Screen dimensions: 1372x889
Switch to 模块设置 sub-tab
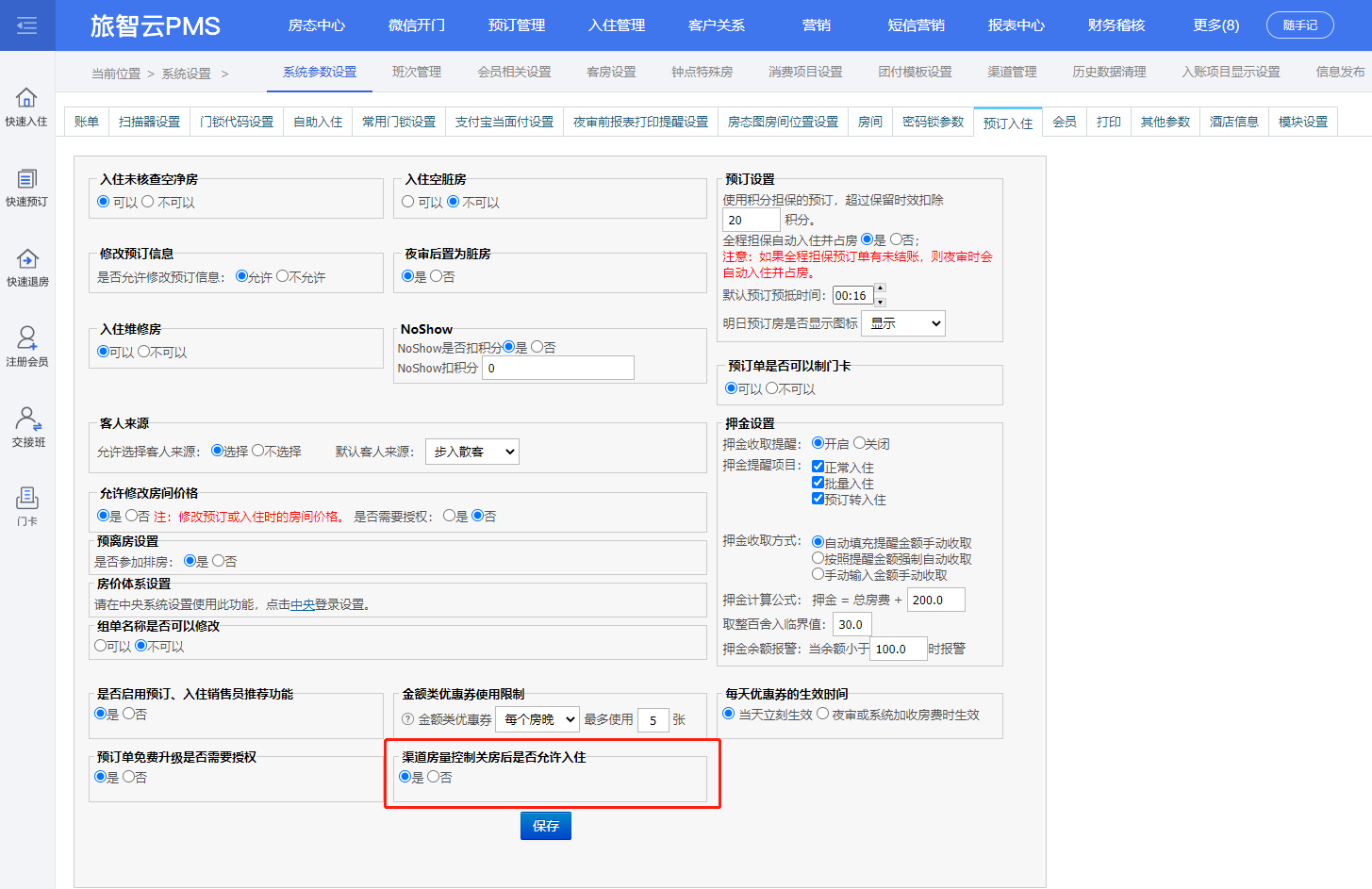pyautogui.click(x=1303, y=122)
